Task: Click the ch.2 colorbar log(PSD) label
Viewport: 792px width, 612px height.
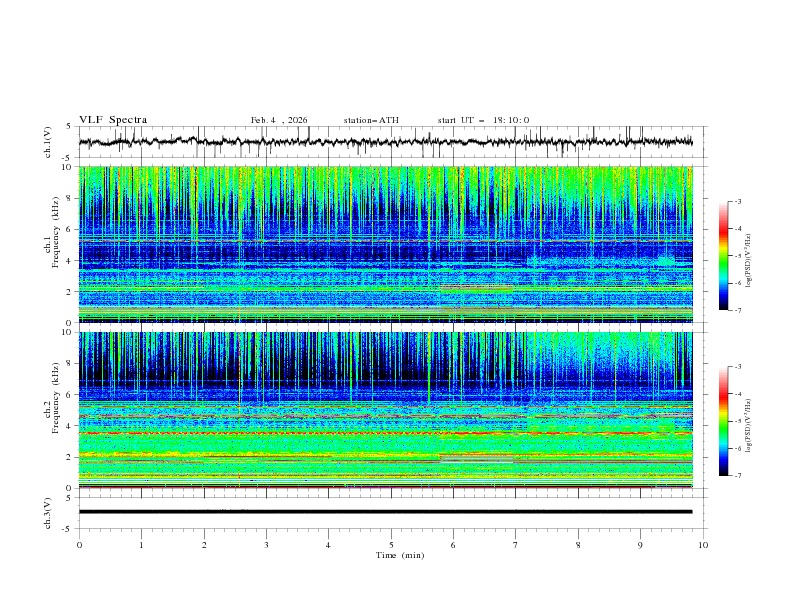Action: point(749,425)
